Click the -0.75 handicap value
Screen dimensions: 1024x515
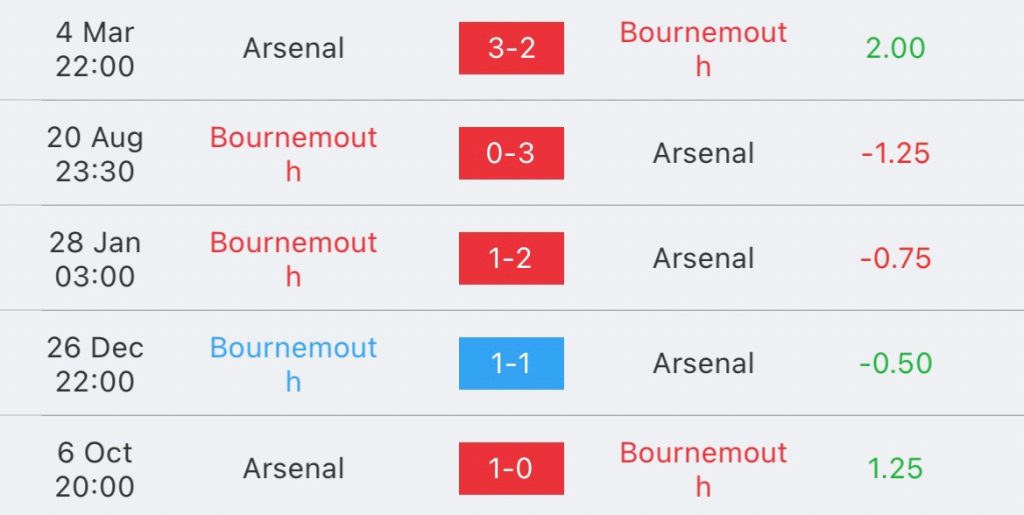[x=895, y=258]
